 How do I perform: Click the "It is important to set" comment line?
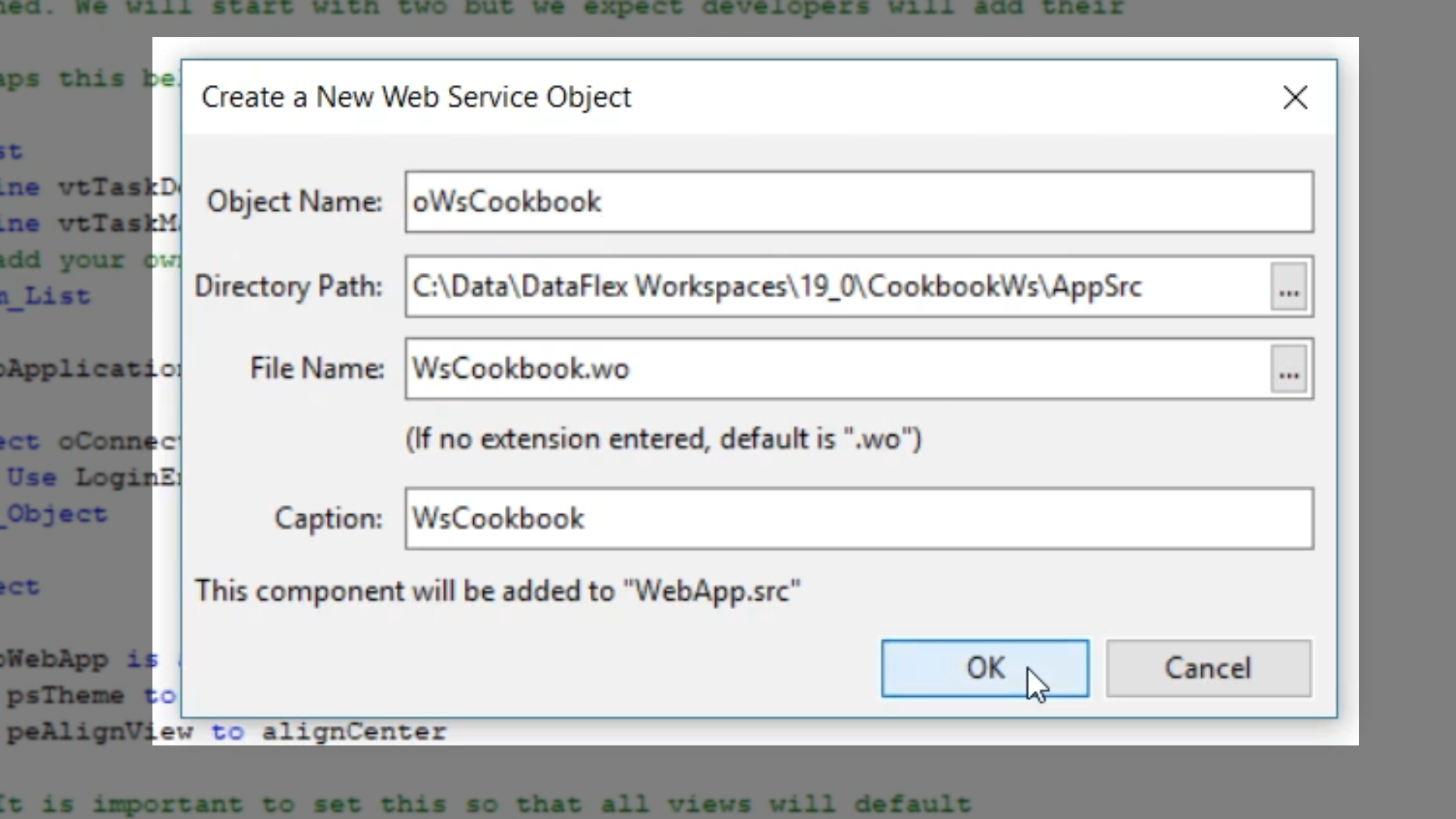coord(485,804)
